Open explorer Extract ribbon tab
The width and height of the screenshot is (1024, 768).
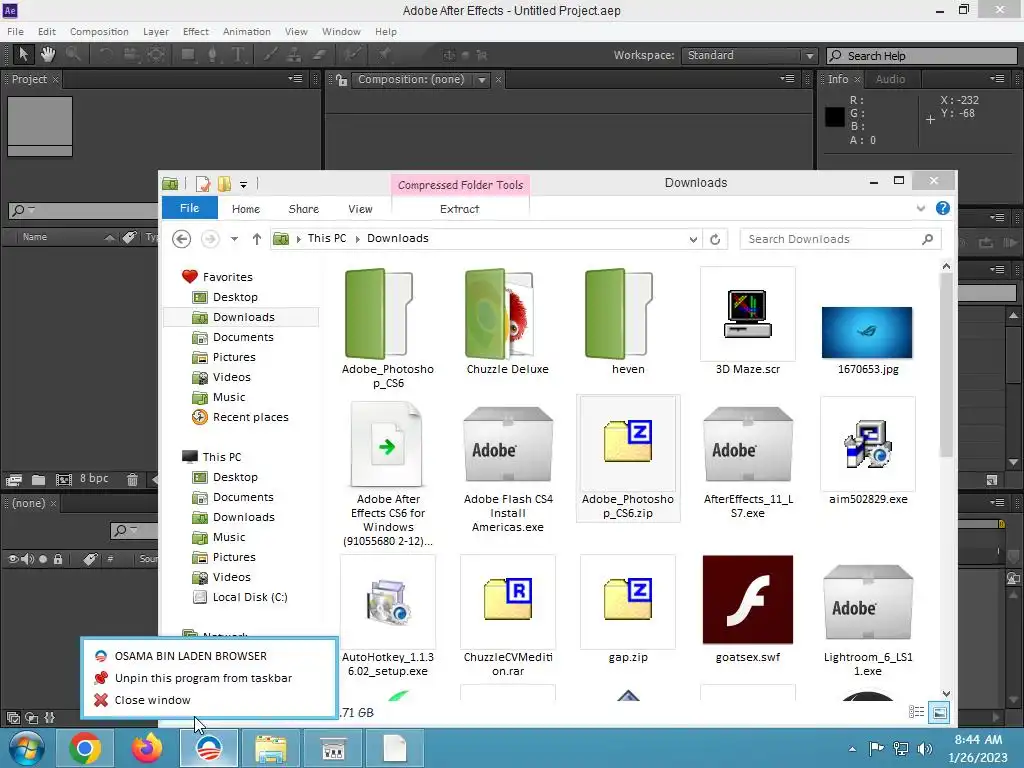(459, 209)
